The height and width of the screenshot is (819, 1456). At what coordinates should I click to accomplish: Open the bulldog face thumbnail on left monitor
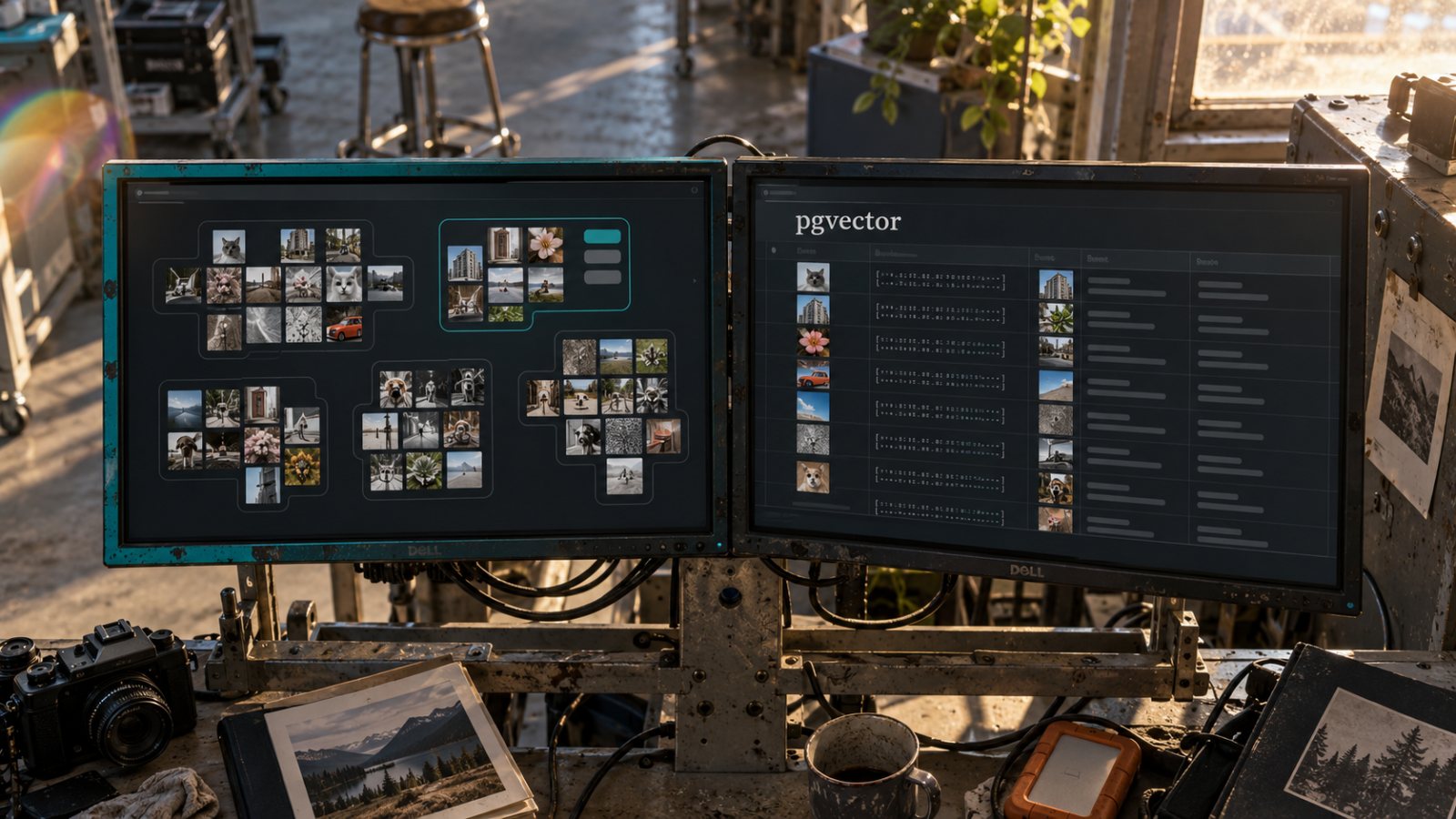[395, 389]
